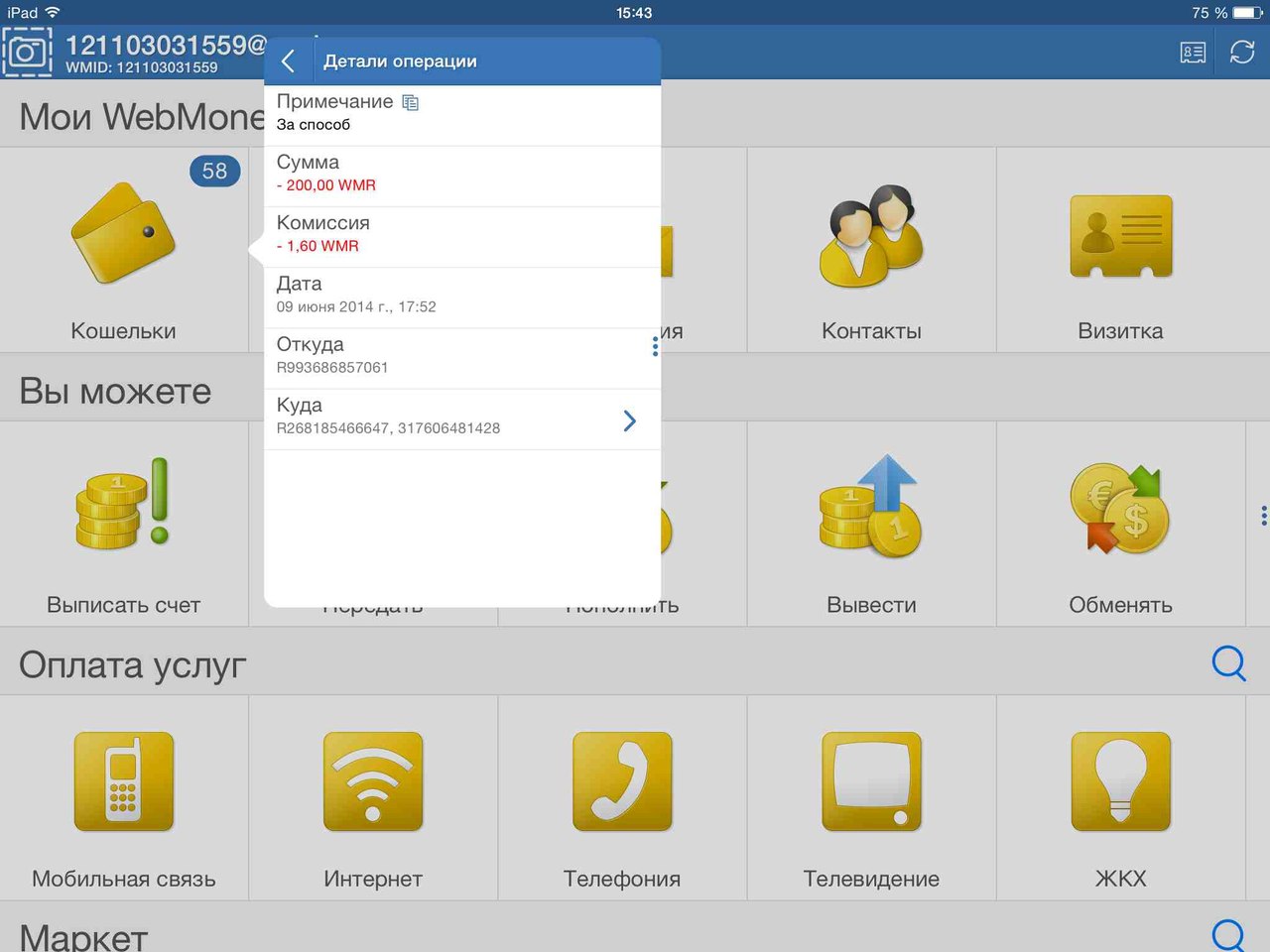This screenshot has height=952, width=1270.
Task: Open Выписать счет coins icon
Action: [123, 504]
